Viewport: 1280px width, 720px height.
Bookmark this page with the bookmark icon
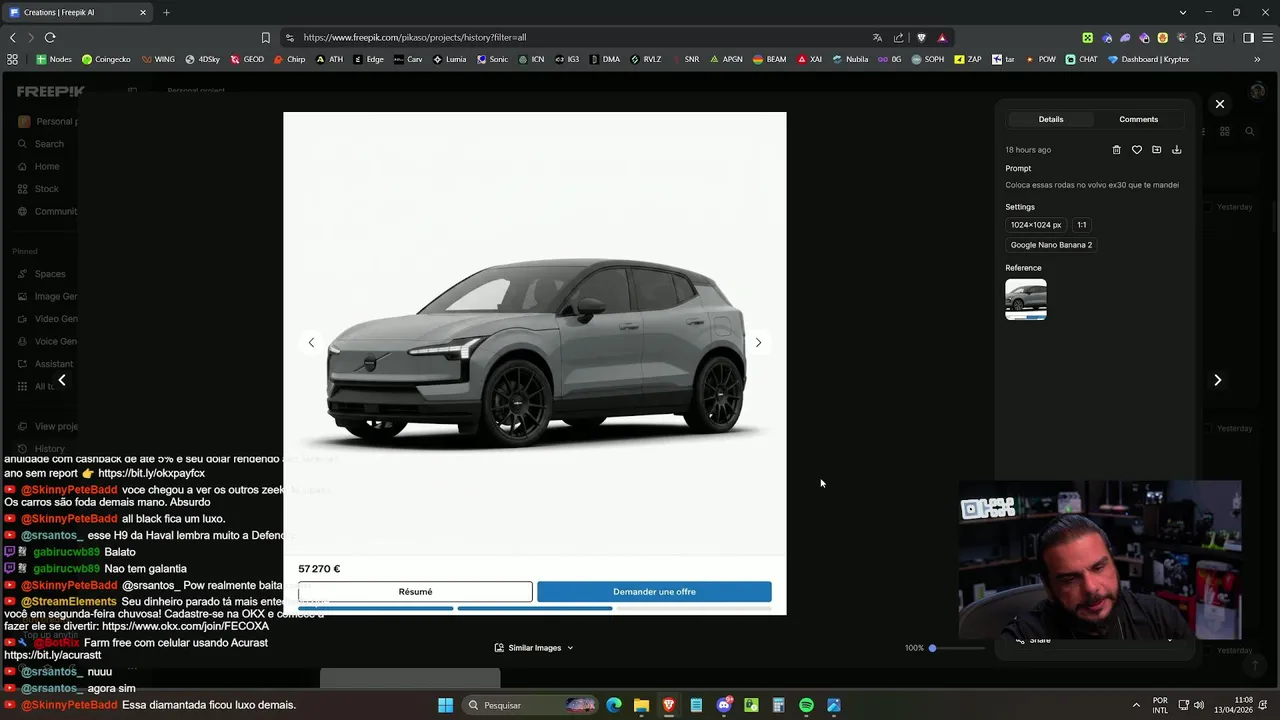265,37
